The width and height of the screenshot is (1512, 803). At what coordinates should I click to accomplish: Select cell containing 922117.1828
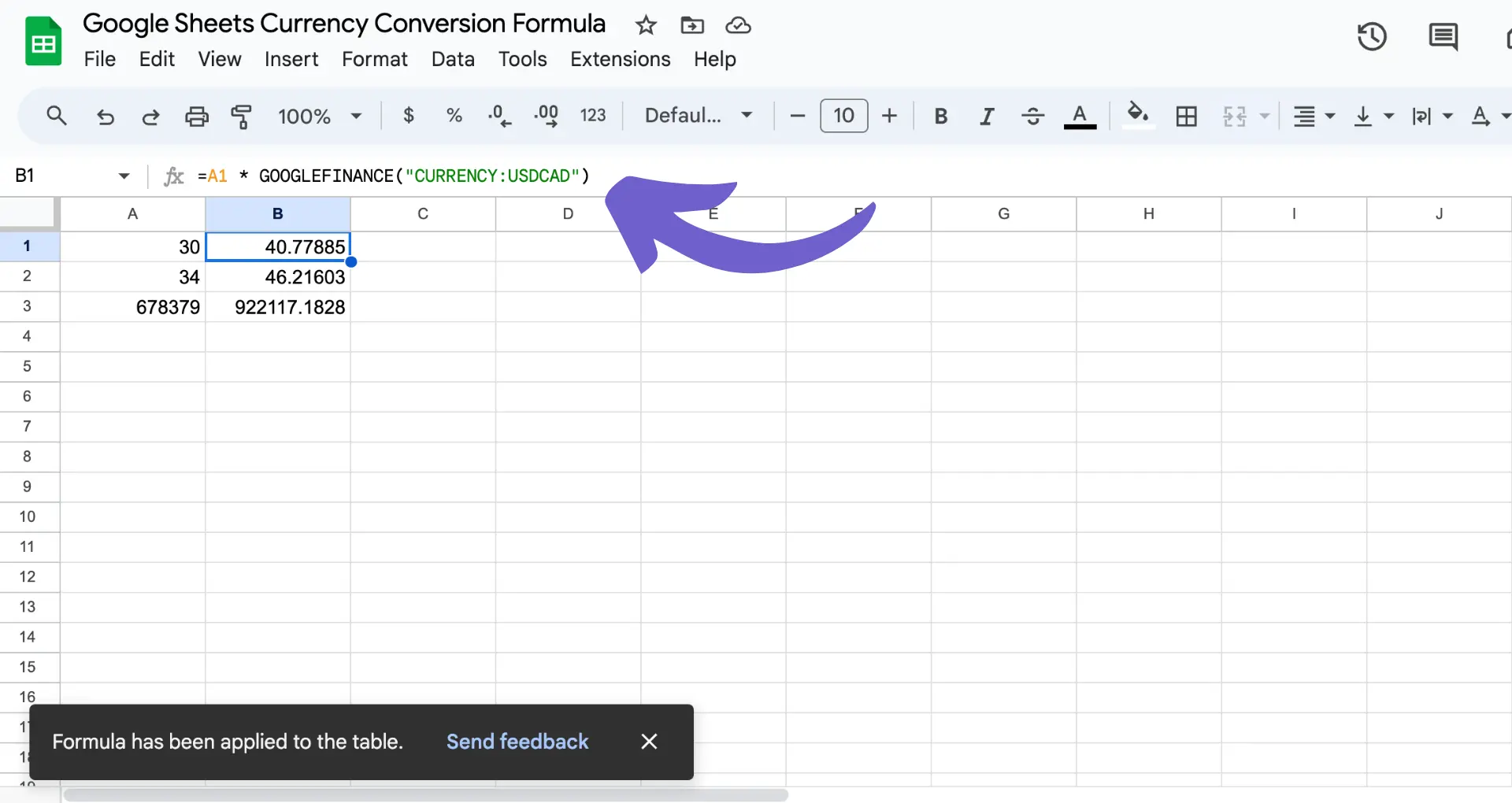click(x=277, y=307)
